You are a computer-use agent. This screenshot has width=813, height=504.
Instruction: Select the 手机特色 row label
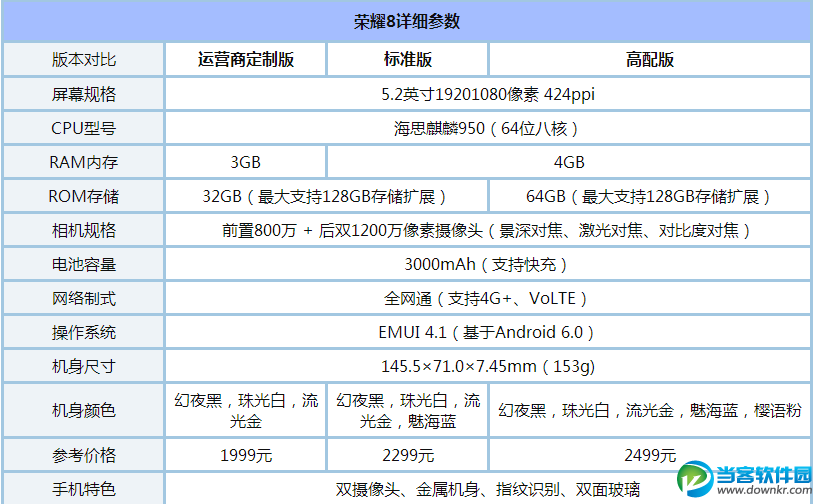click(83, 488)
